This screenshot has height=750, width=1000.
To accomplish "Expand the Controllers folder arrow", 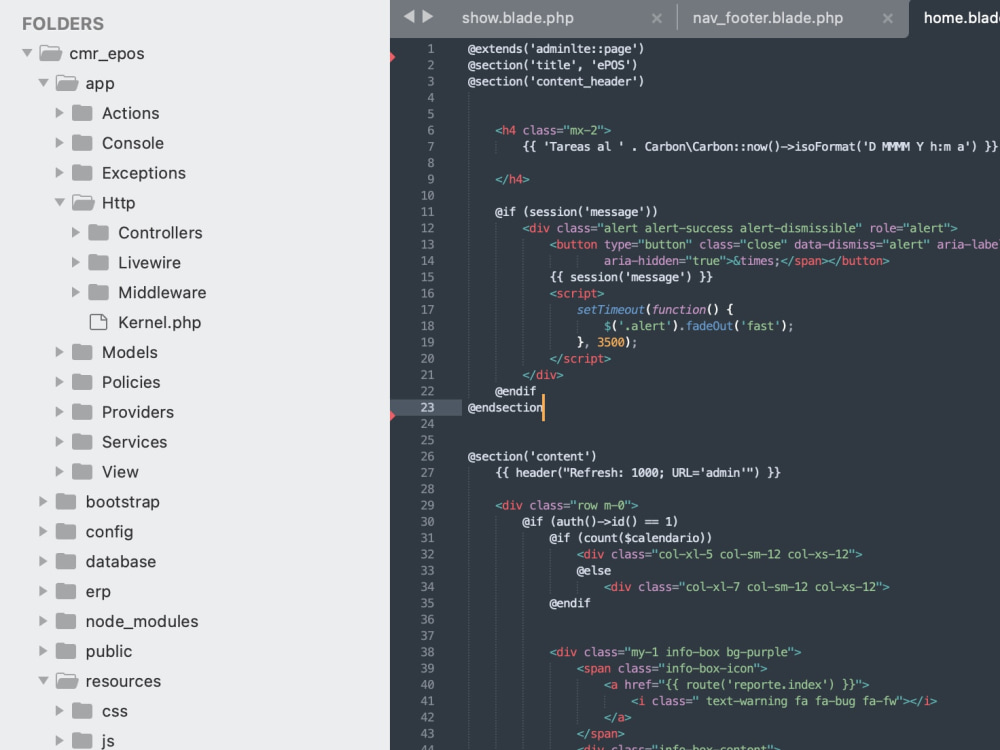I will (x=76, y=232).
